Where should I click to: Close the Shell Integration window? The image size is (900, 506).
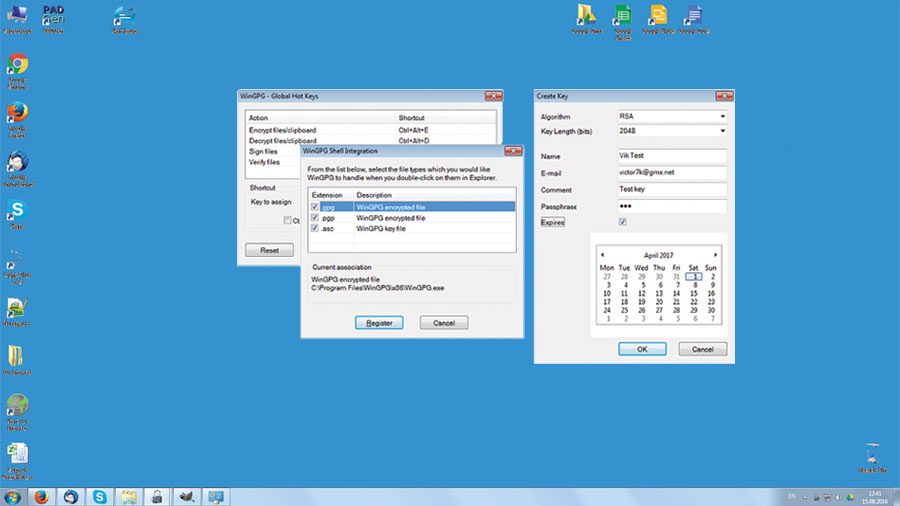(513, 151)
